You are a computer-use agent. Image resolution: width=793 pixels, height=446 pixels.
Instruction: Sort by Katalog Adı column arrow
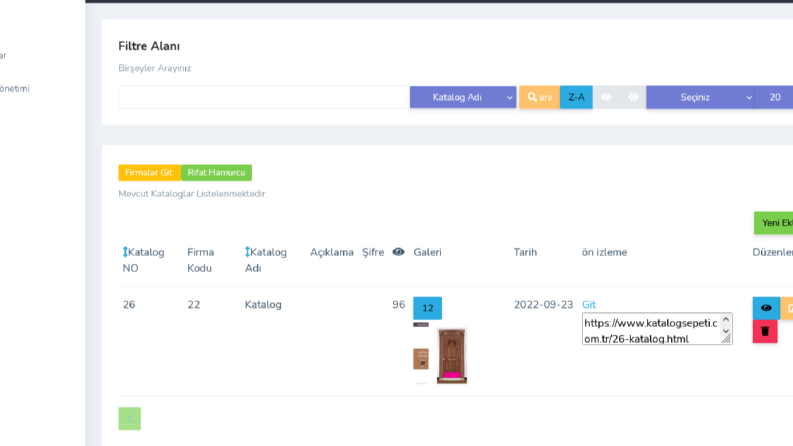pos(247,252)
